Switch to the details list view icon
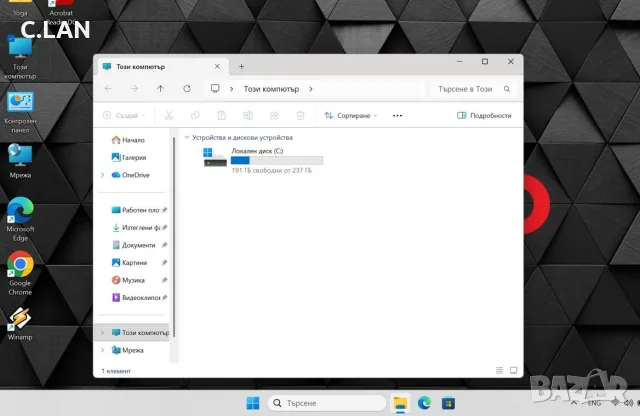 coord(499,370)
